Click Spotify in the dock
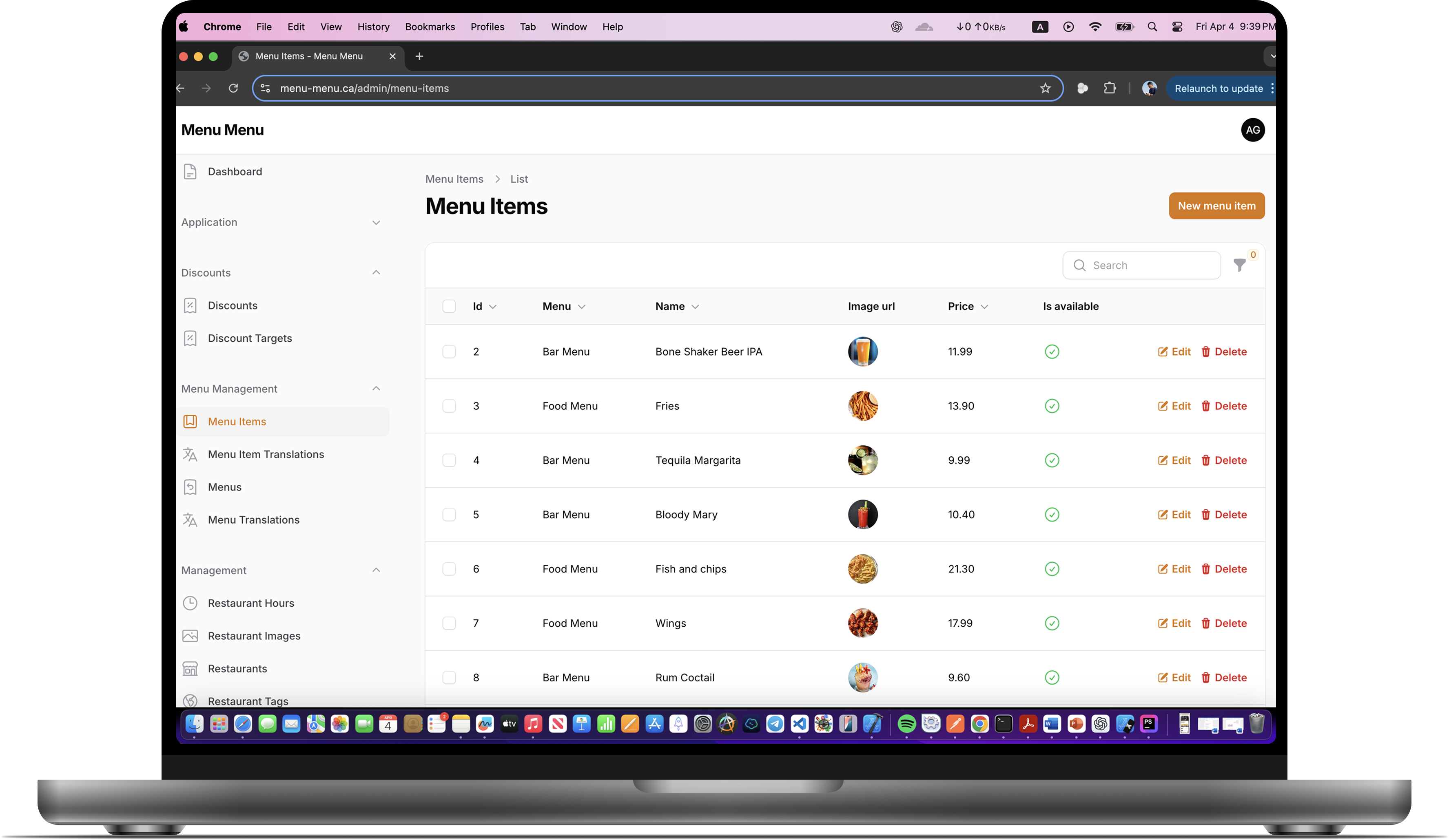 coord(906,724)
